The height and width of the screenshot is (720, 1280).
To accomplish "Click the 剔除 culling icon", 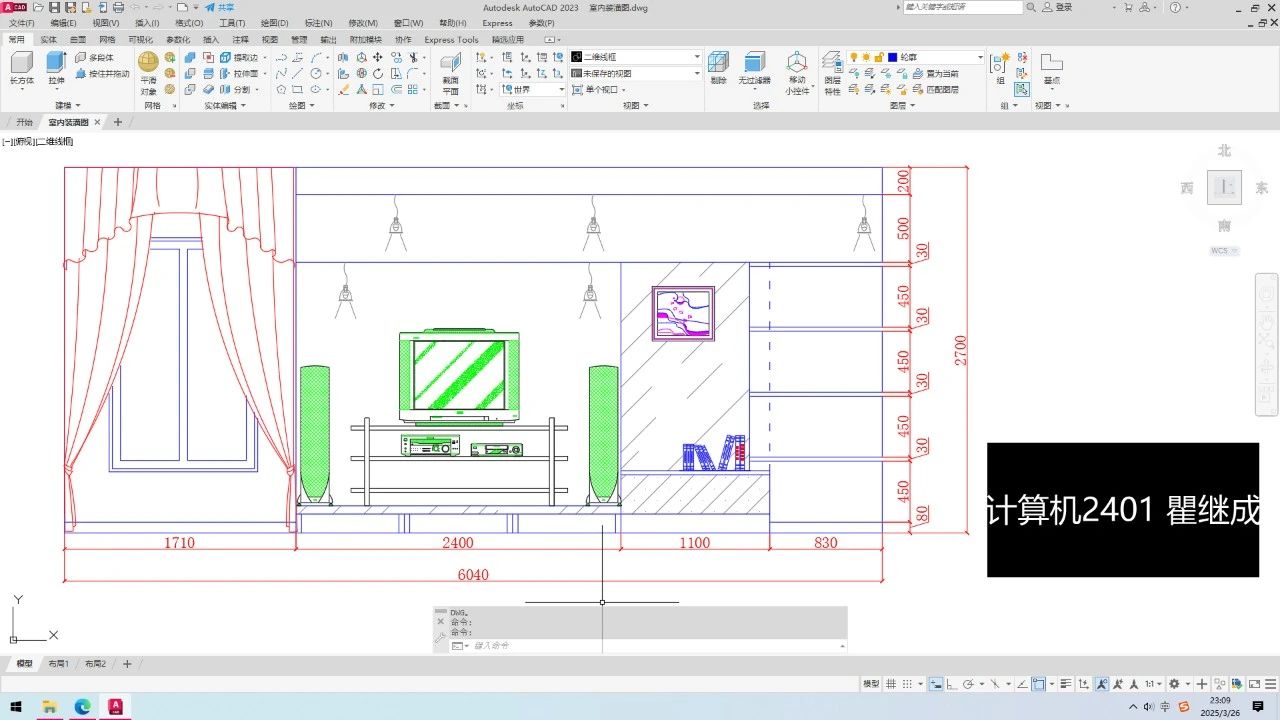I will tap(718, 68).
